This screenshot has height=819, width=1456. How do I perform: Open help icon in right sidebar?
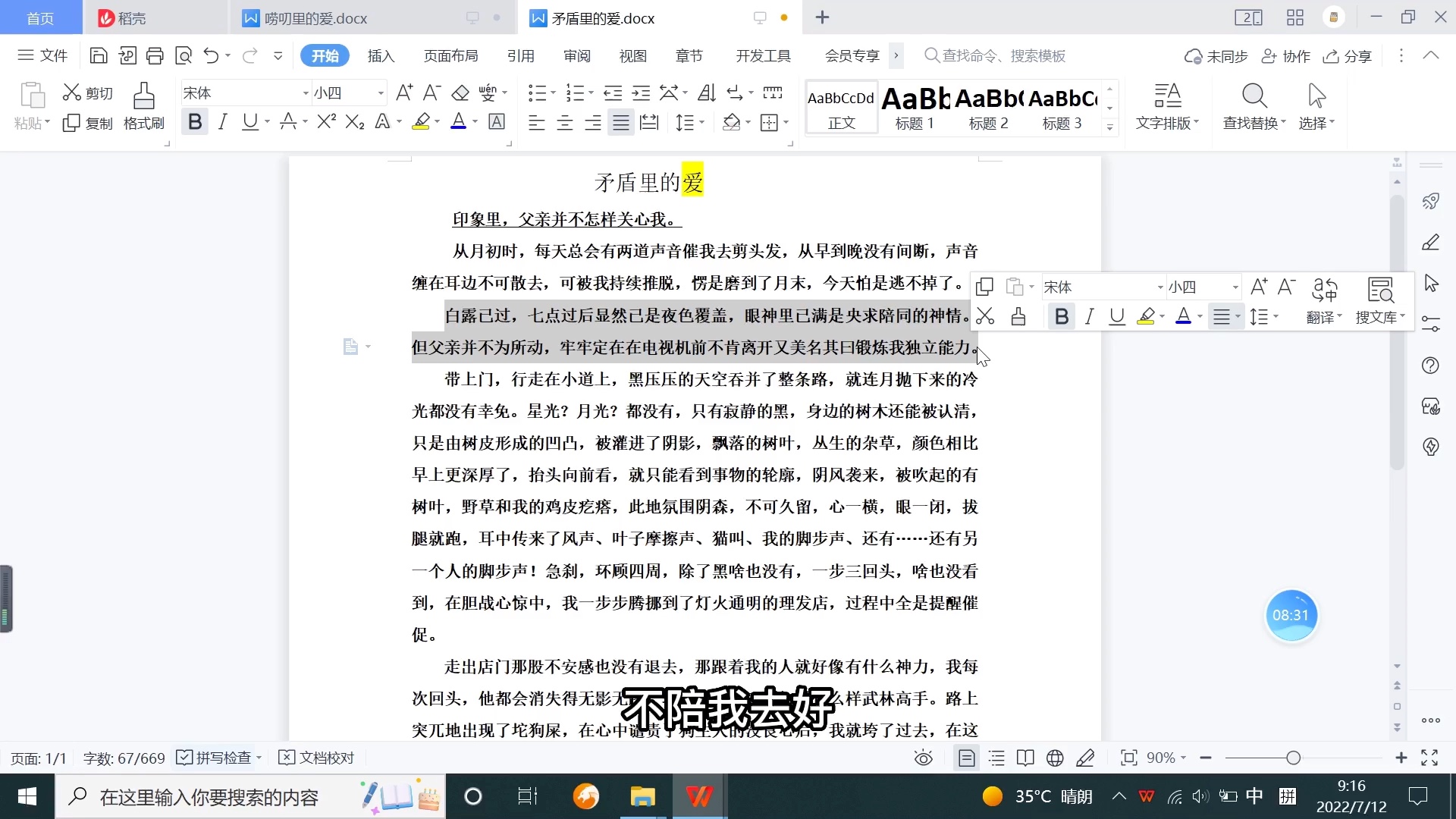coord(1431,366)
